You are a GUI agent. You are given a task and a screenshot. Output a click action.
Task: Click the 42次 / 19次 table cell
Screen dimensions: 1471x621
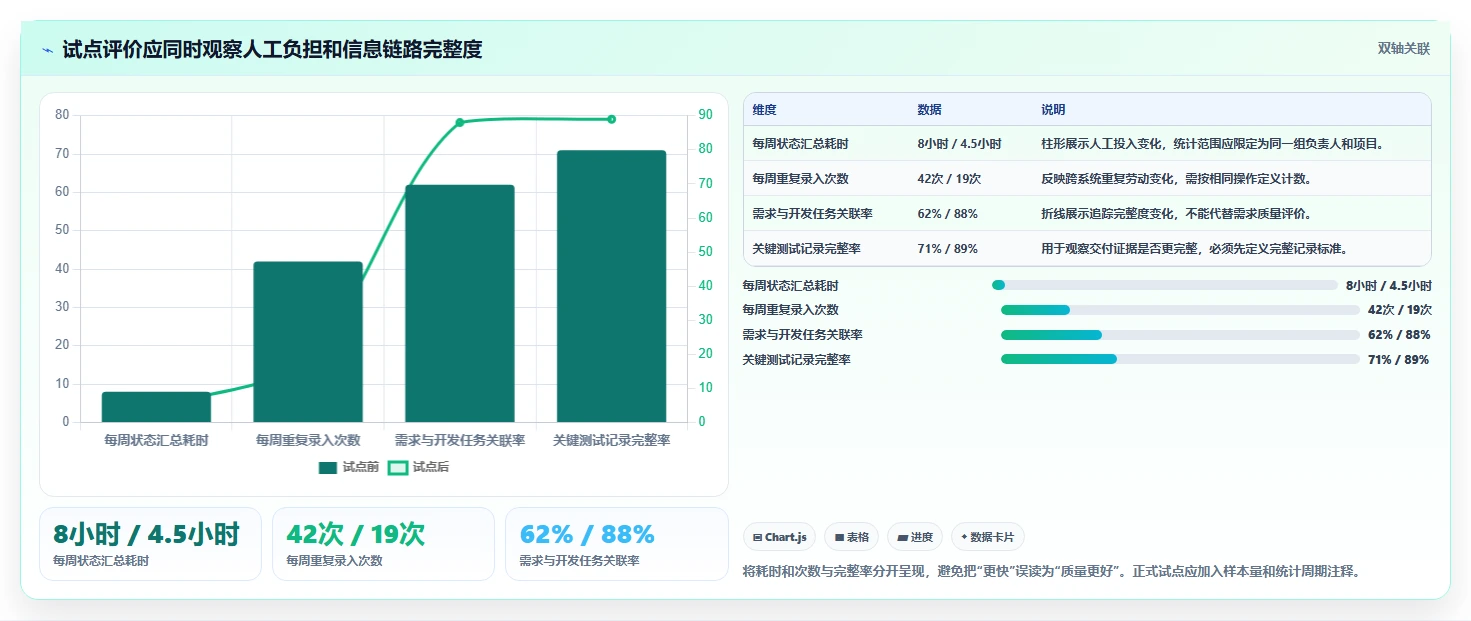point(949,179)
